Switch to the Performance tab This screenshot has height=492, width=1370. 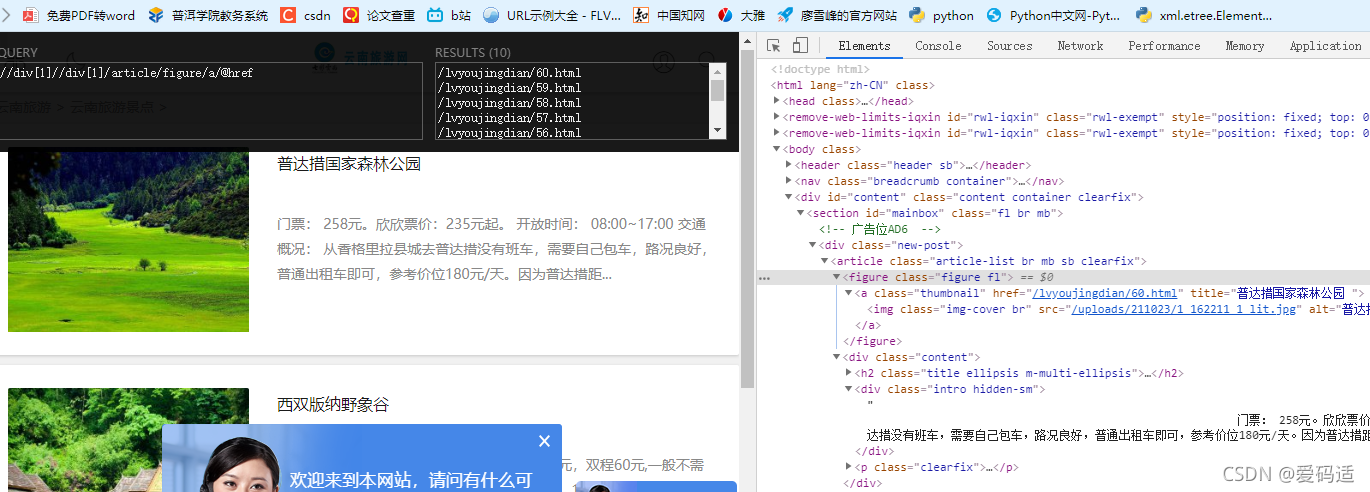click(x=1164, y=46)
